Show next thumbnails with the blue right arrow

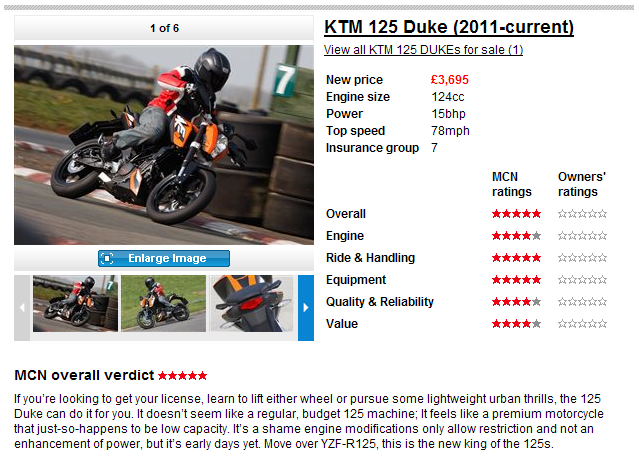pyautogui.click(x=306, y=308)
